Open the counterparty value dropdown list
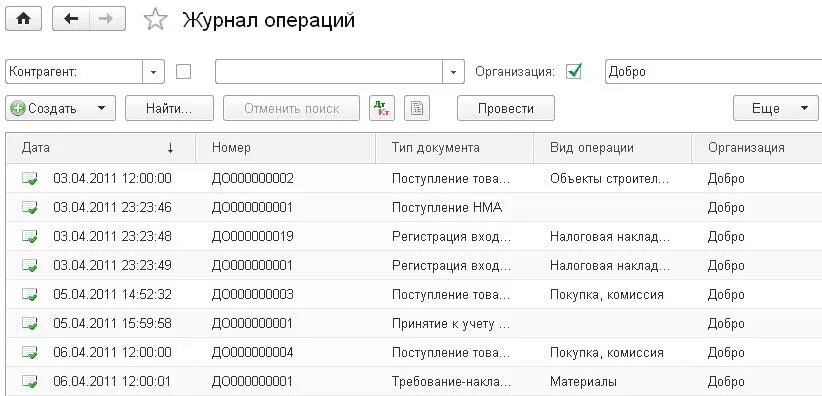Image resolution: width=822 pixels, height=396 pixels. click(453, 72)
